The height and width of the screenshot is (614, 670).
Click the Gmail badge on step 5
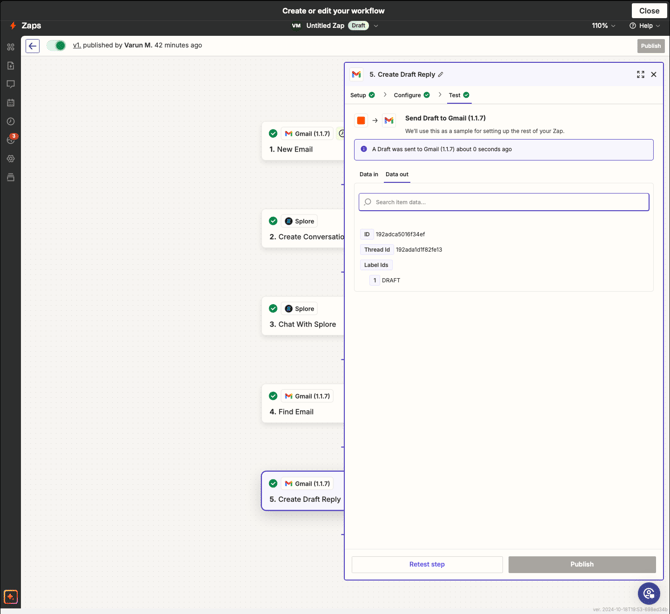click(x=307, y=484)
